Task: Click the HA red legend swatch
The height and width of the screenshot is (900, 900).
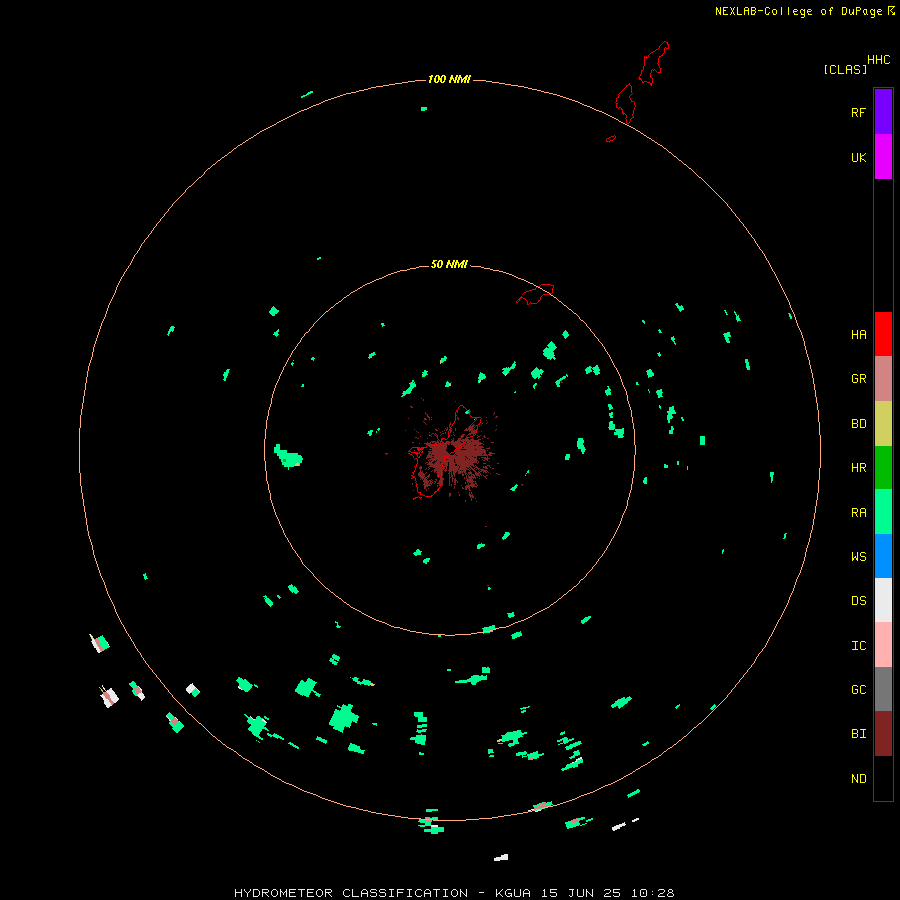Action: pyautogui.click(x=883, y=334)
